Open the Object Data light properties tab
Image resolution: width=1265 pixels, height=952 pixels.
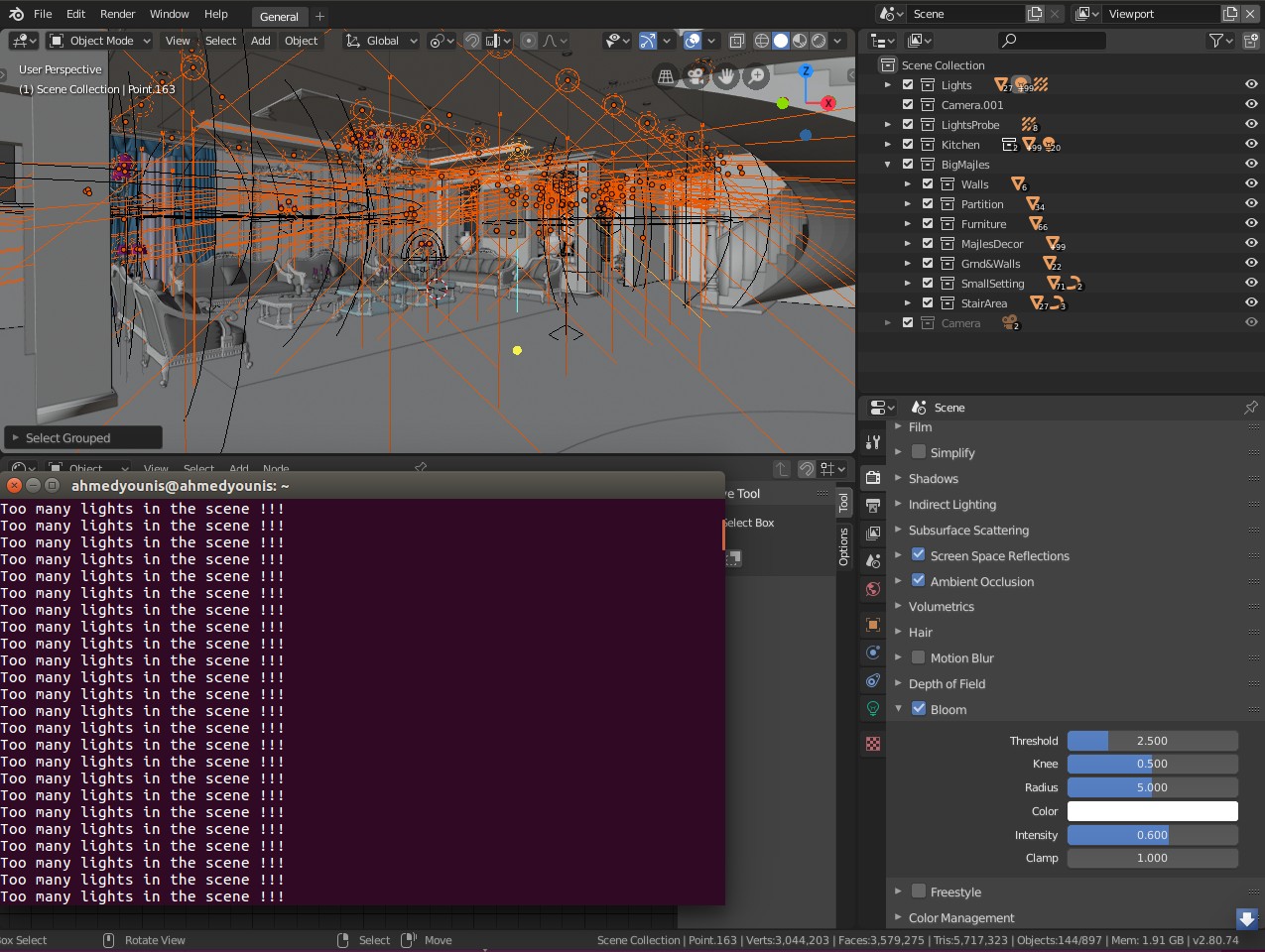pos(873,708)
